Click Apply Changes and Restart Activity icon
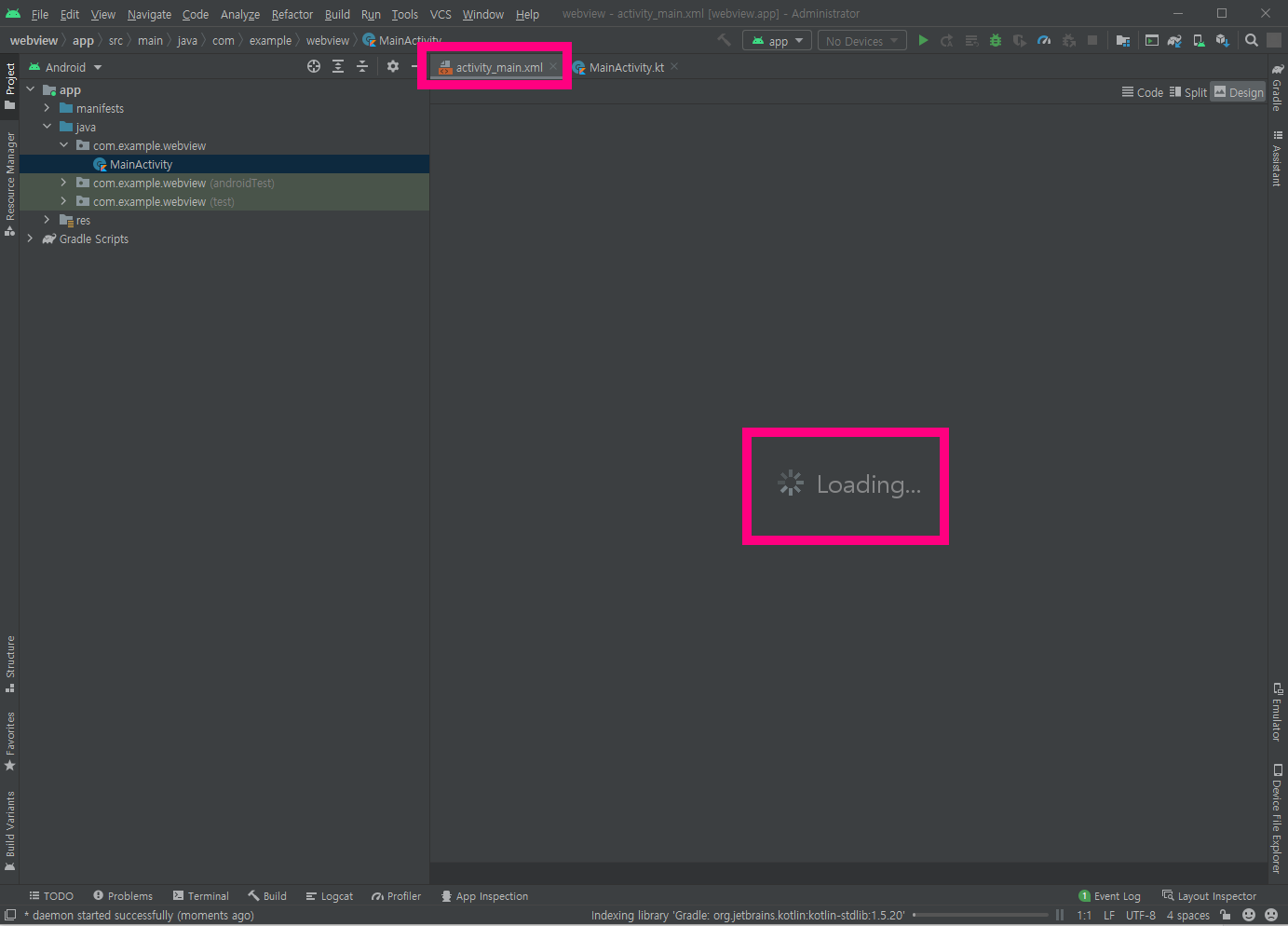Image resolution: width=1288 pixels, height=926 pixels. tap(947, 40)
